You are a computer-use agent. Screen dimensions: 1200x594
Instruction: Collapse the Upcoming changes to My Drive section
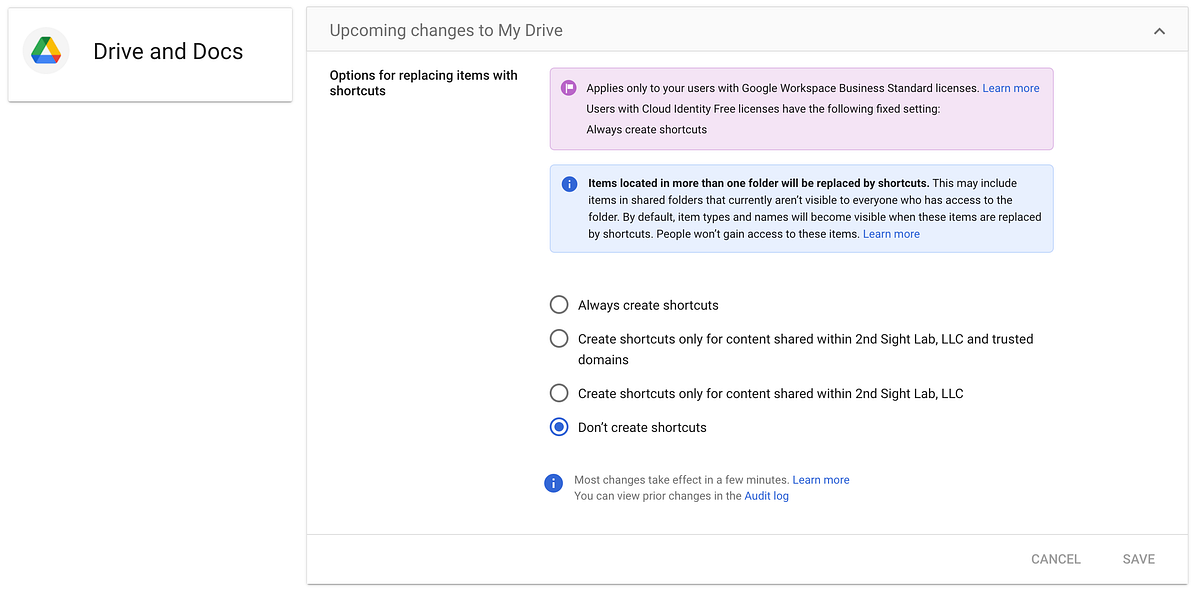[x=1159, y=31]
